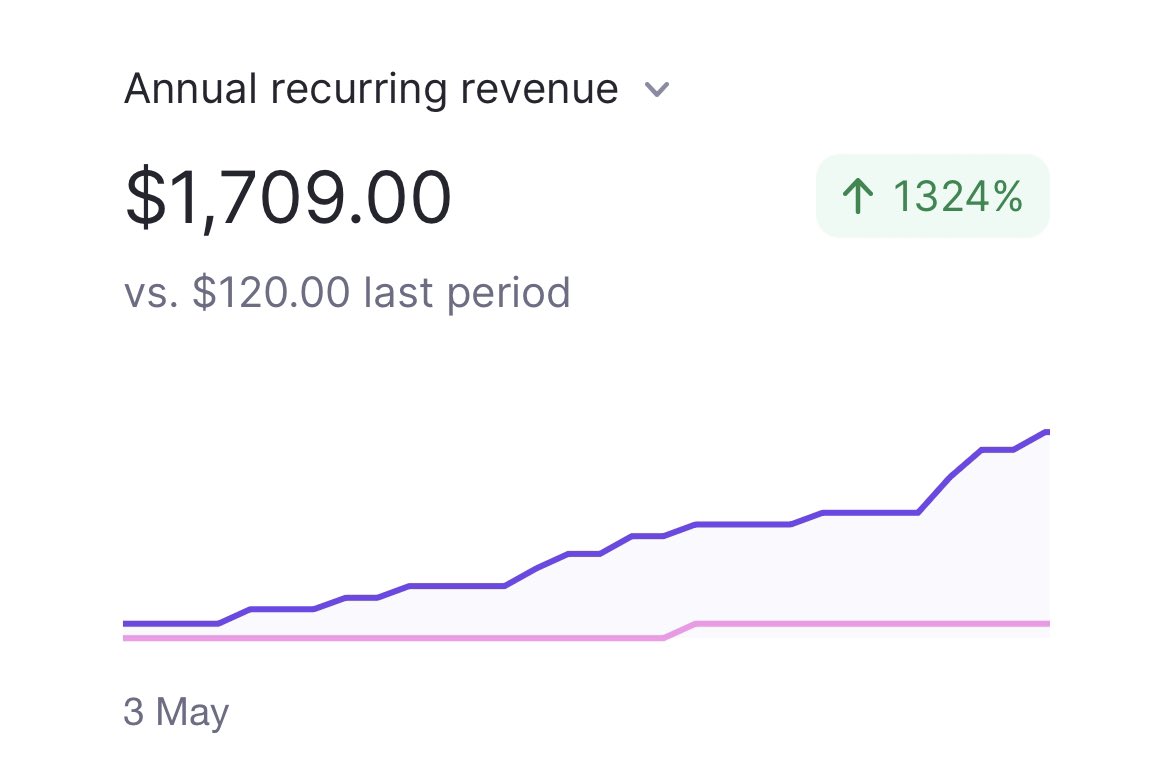Viewport: 1170px width, 762px height.
Task: Click the 3 May date label
Action: (176, 712)
